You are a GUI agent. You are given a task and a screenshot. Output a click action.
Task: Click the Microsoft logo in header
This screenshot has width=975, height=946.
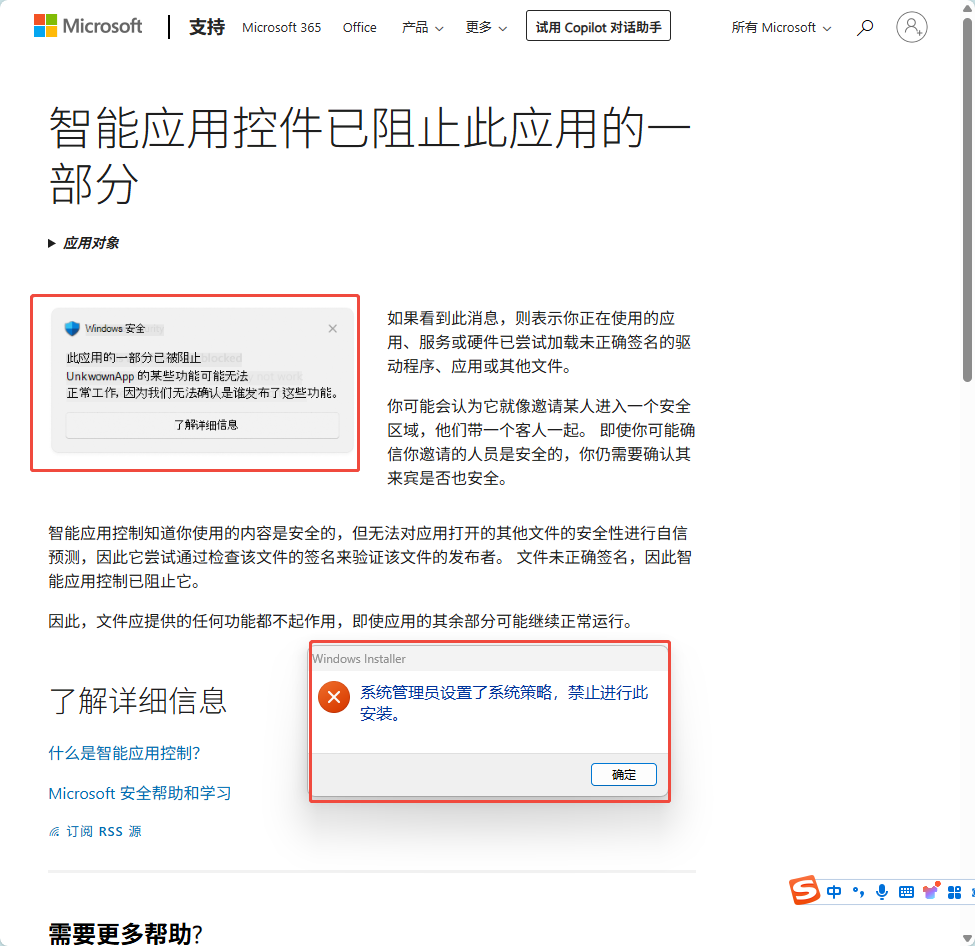(88, 26)
